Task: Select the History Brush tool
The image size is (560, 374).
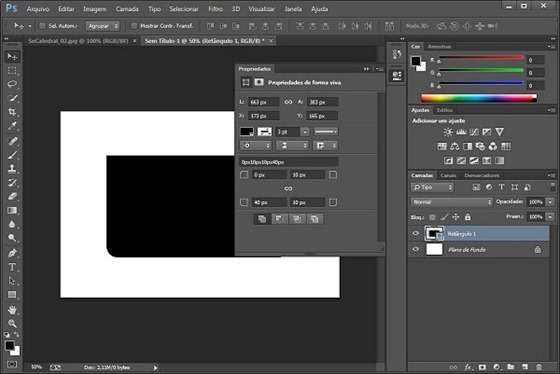Action: tap(12, 182)
